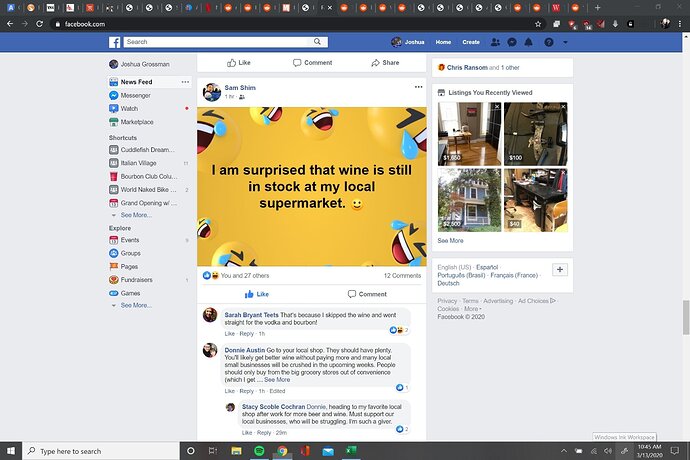
Task: Open a new Chrome tab
Action: coord(597,7)
